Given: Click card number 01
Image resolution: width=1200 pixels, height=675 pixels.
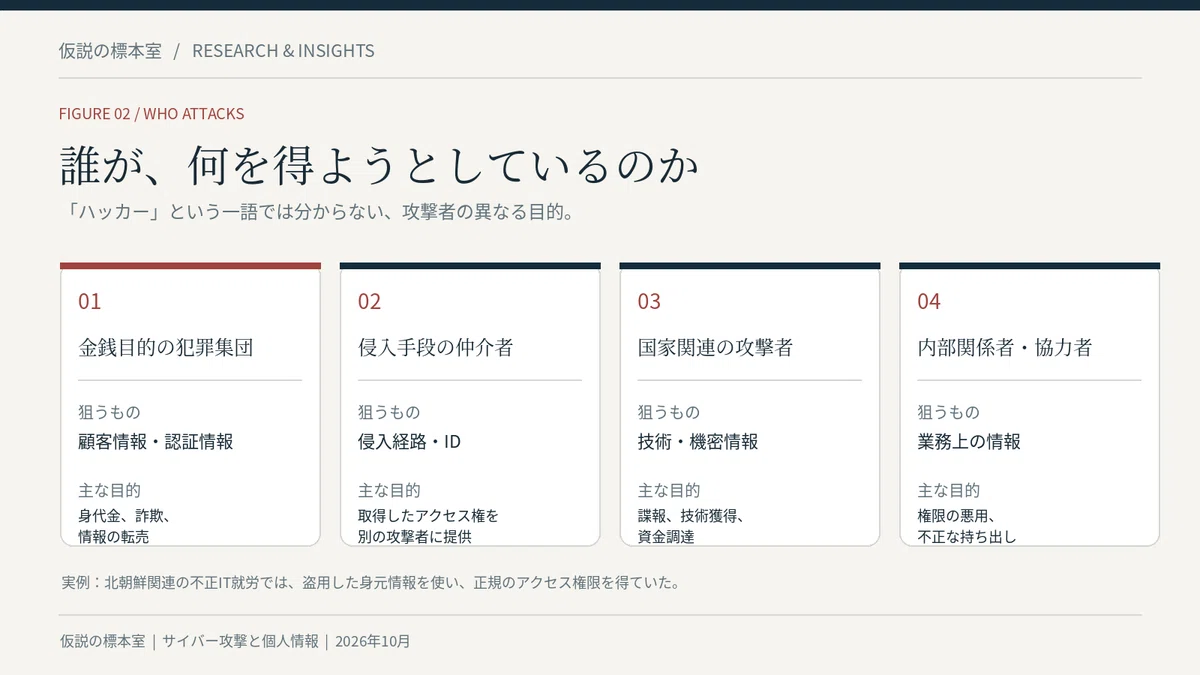Looking at the screenshot, I should (x=90, y=301).
